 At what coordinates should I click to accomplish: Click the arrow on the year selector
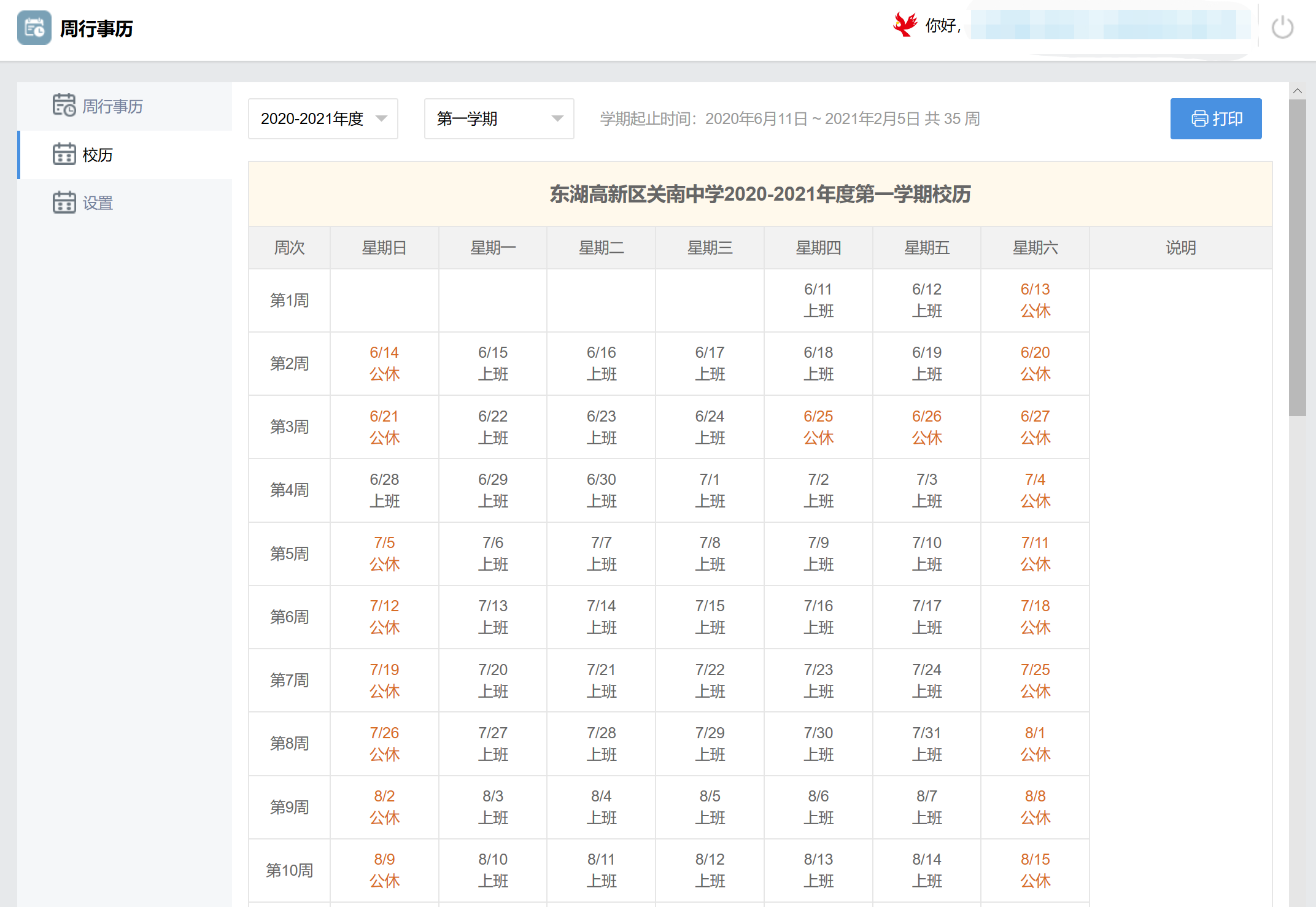click(x=381, y=118)
